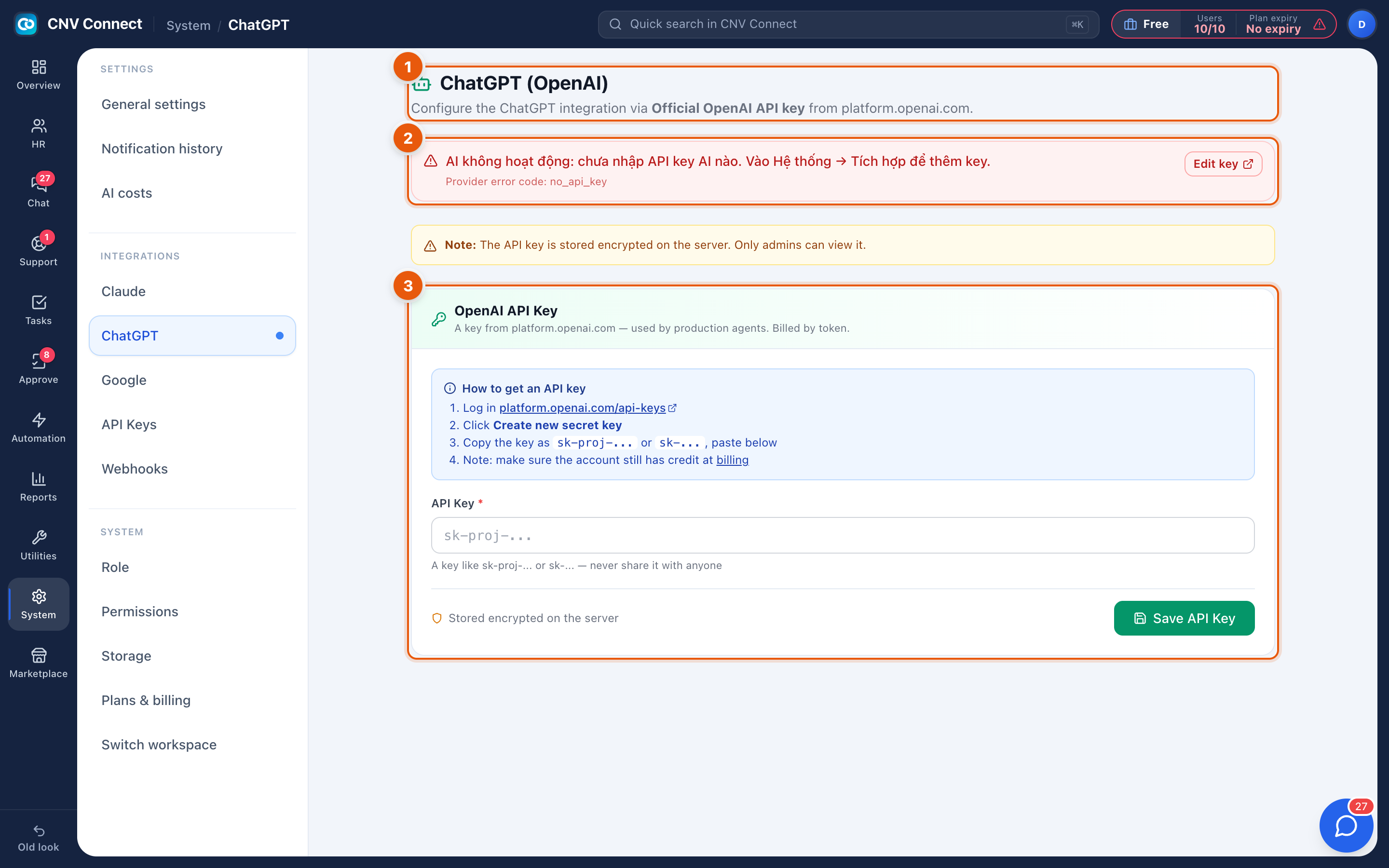Image resolution: width=1389 pixels, height=868 pixels.
Task: Click the No expiry plan text
Action: coord(1273,29)
